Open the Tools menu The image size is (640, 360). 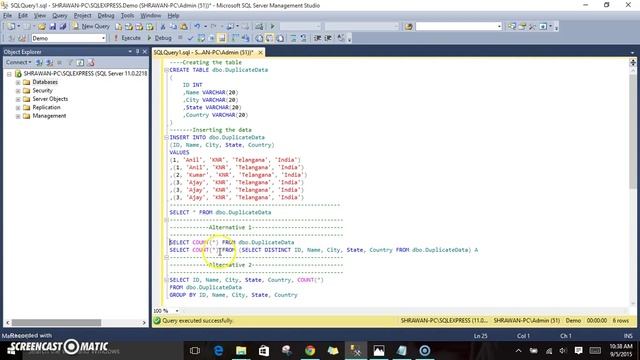(x=127, y=16)
